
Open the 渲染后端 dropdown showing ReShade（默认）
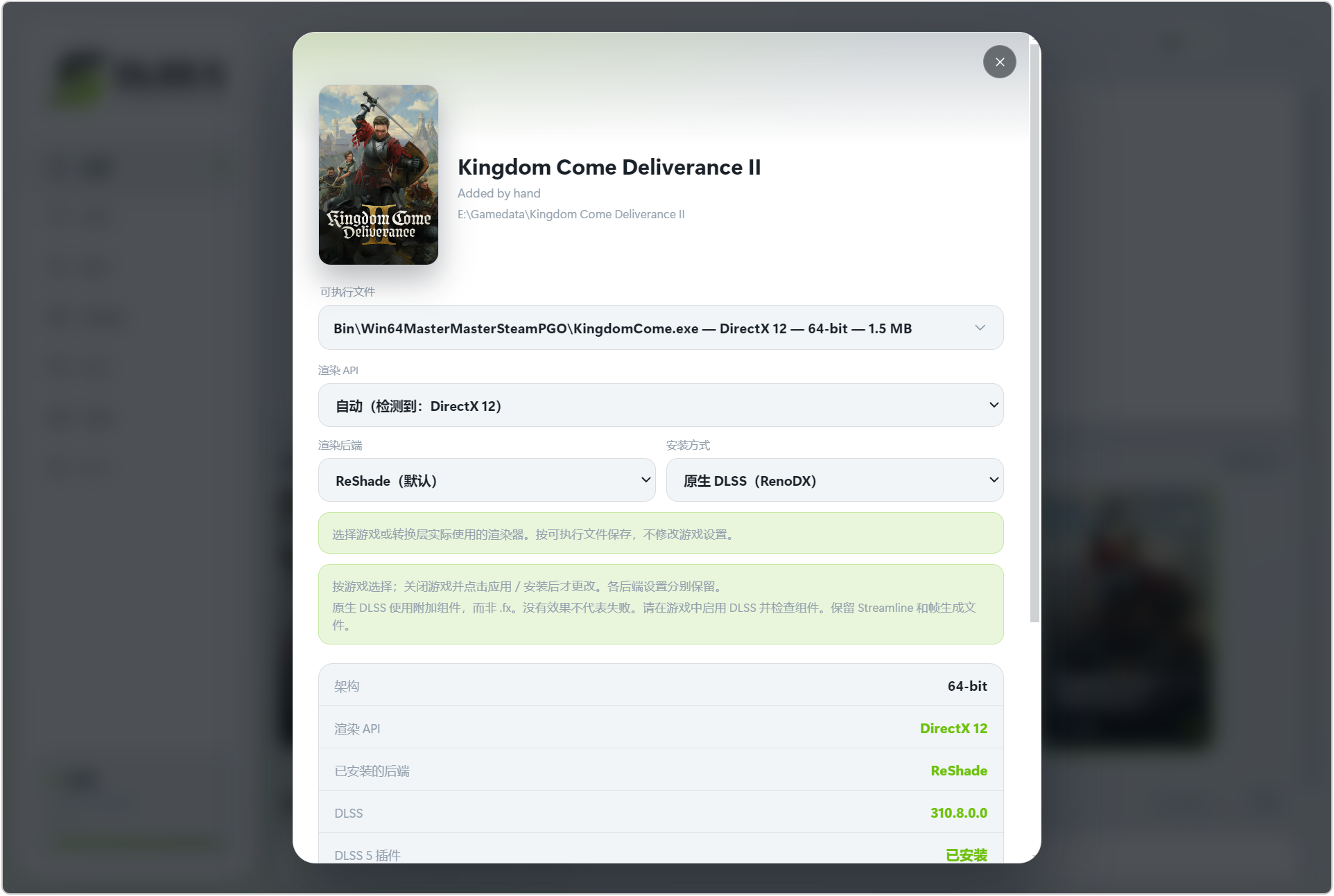[487, 480]
